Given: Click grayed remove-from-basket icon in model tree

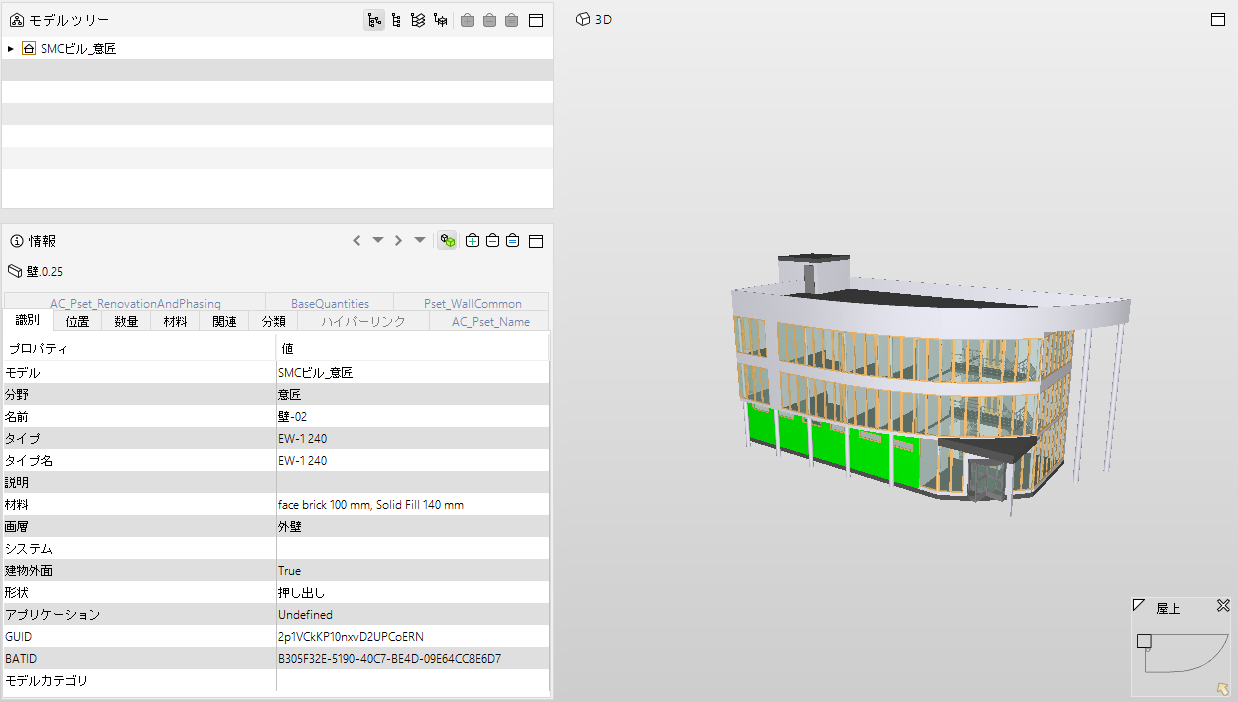Looking at the screenshot, I should coord(489,20).
